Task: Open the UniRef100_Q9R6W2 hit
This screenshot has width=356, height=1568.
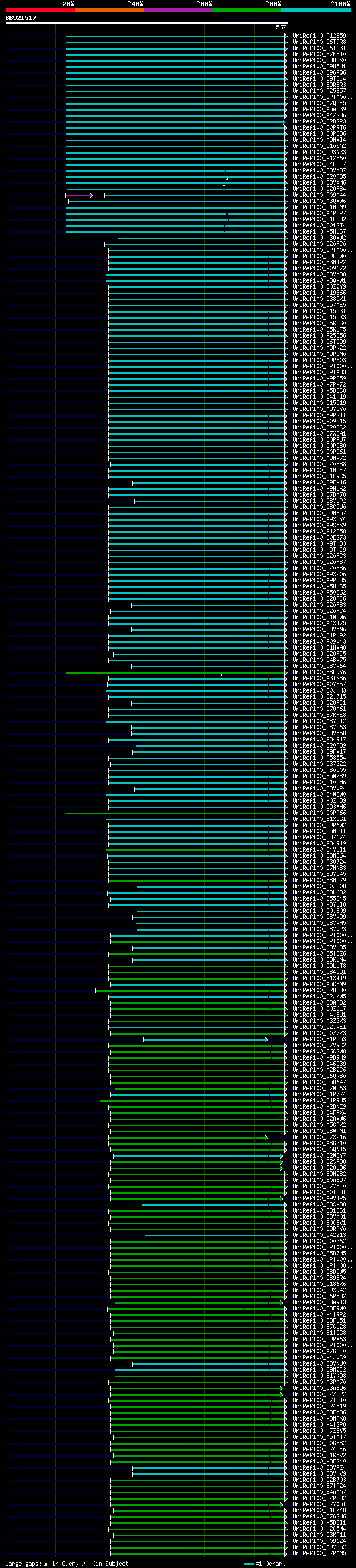Action: coord(319,825)
